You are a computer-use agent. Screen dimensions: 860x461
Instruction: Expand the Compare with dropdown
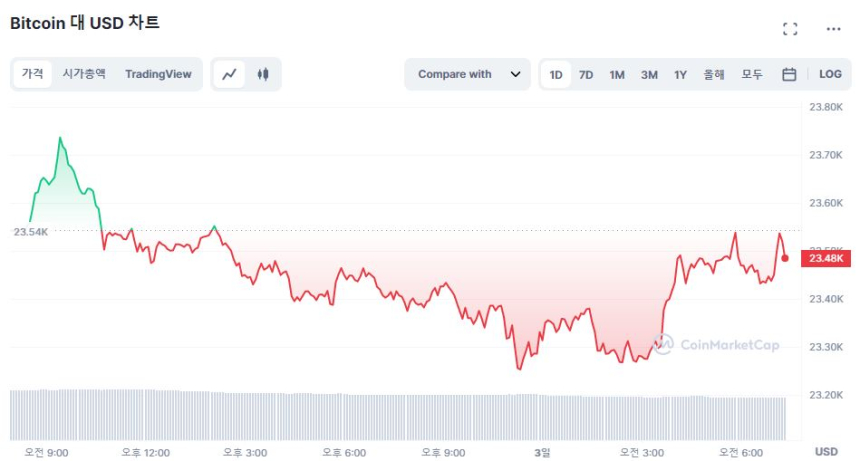(467, 74)
